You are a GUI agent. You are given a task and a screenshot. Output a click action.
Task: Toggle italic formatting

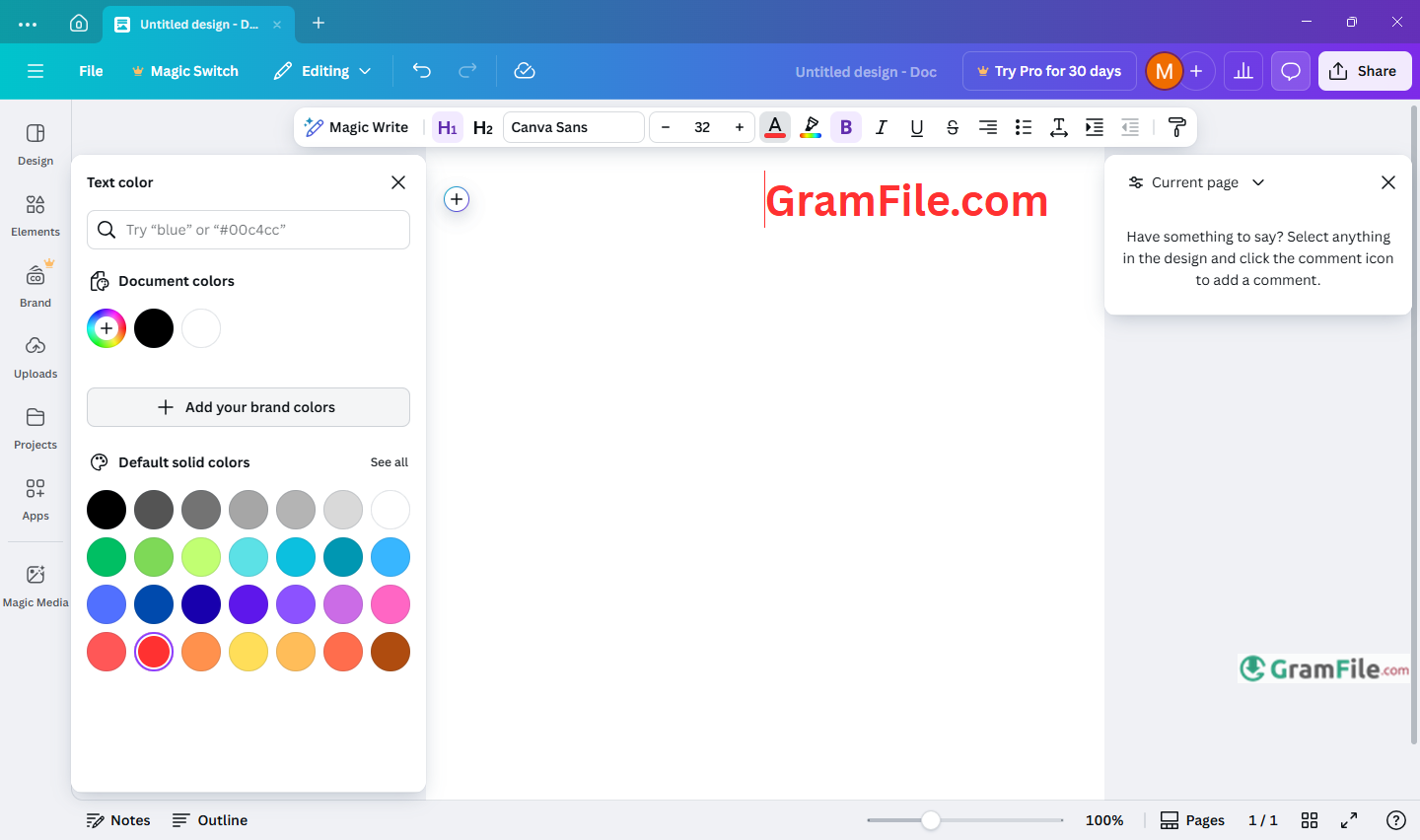click(x=882, y=127)
